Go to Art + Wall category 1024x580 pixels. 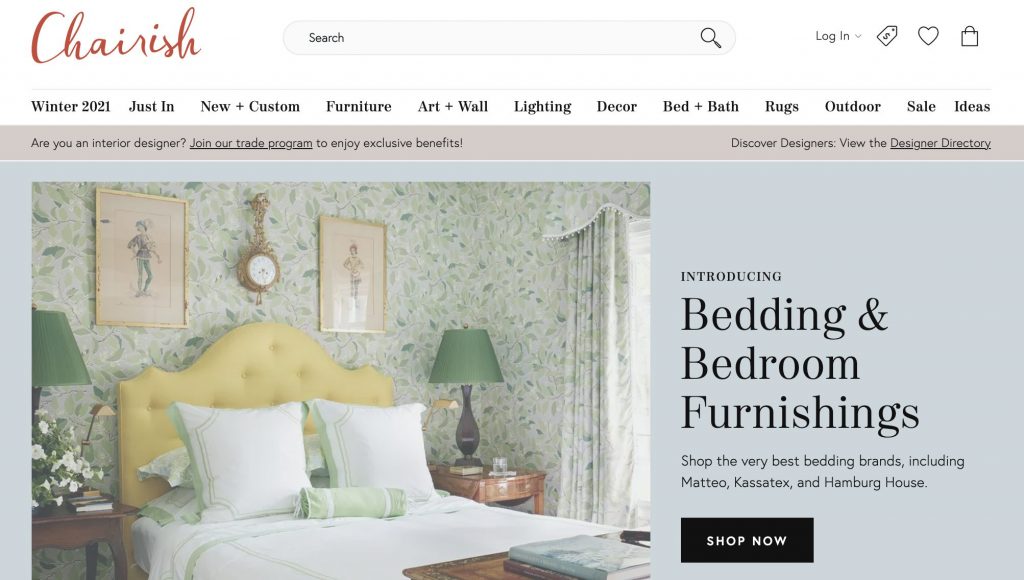pos(453,106)
